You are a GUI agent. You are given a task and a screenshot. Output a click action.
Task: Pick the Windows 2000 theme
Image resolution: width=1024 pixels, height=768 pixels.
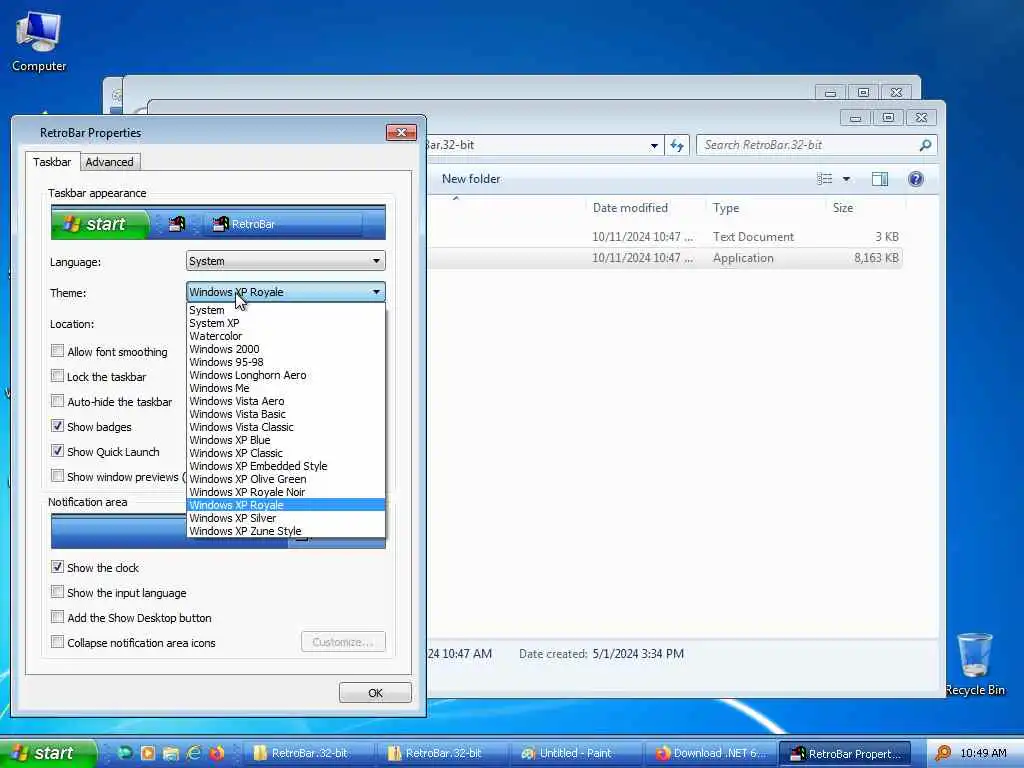[x=285, y=349]
